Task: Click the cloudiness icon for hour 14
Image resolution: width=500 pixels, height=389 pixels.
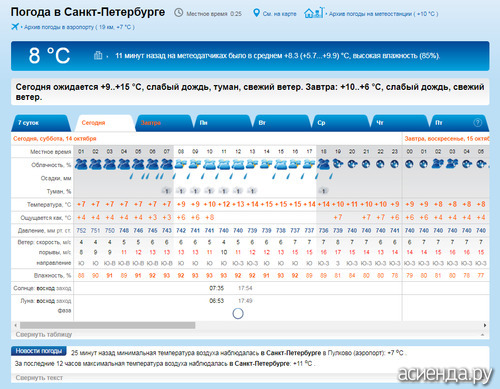Action: pyautogui.click(x=267, y=164)
